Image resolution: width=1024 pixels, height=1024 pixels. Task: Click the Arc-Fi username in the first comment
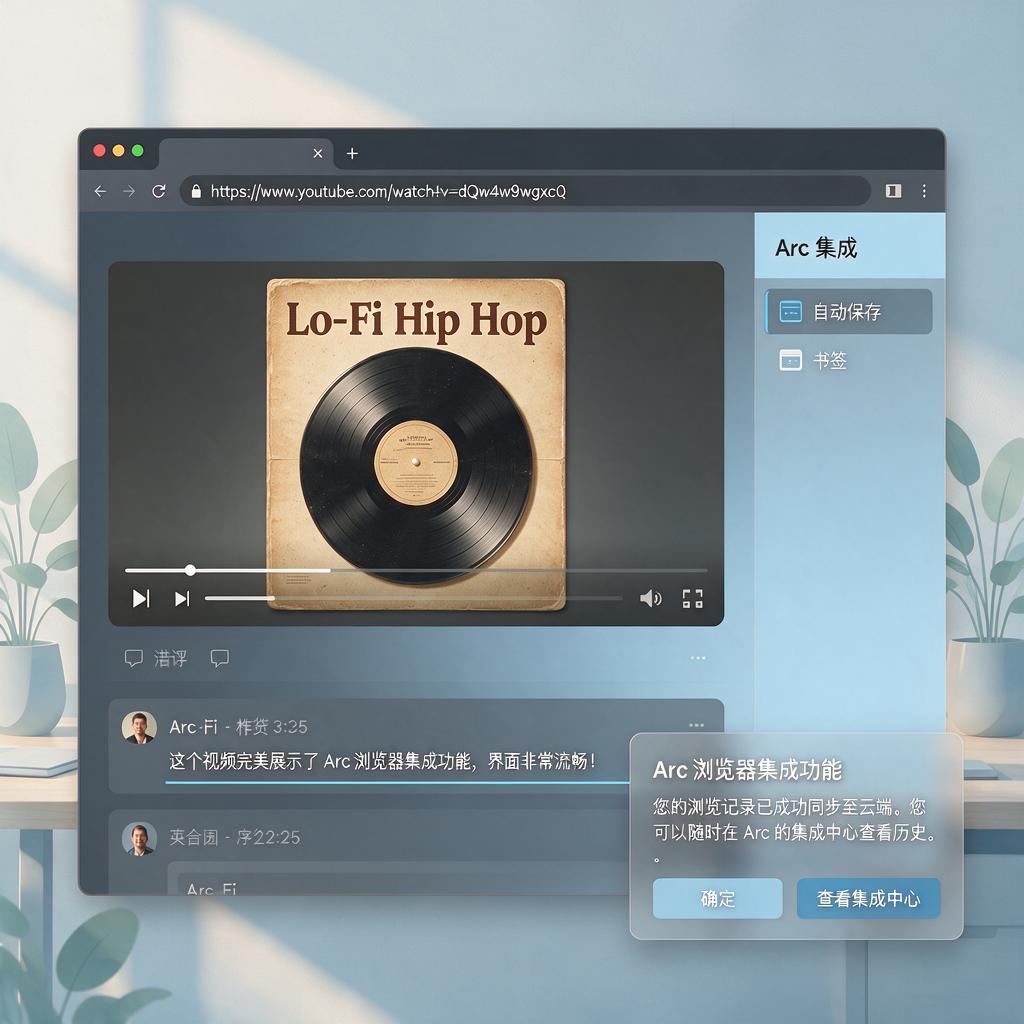193,727
